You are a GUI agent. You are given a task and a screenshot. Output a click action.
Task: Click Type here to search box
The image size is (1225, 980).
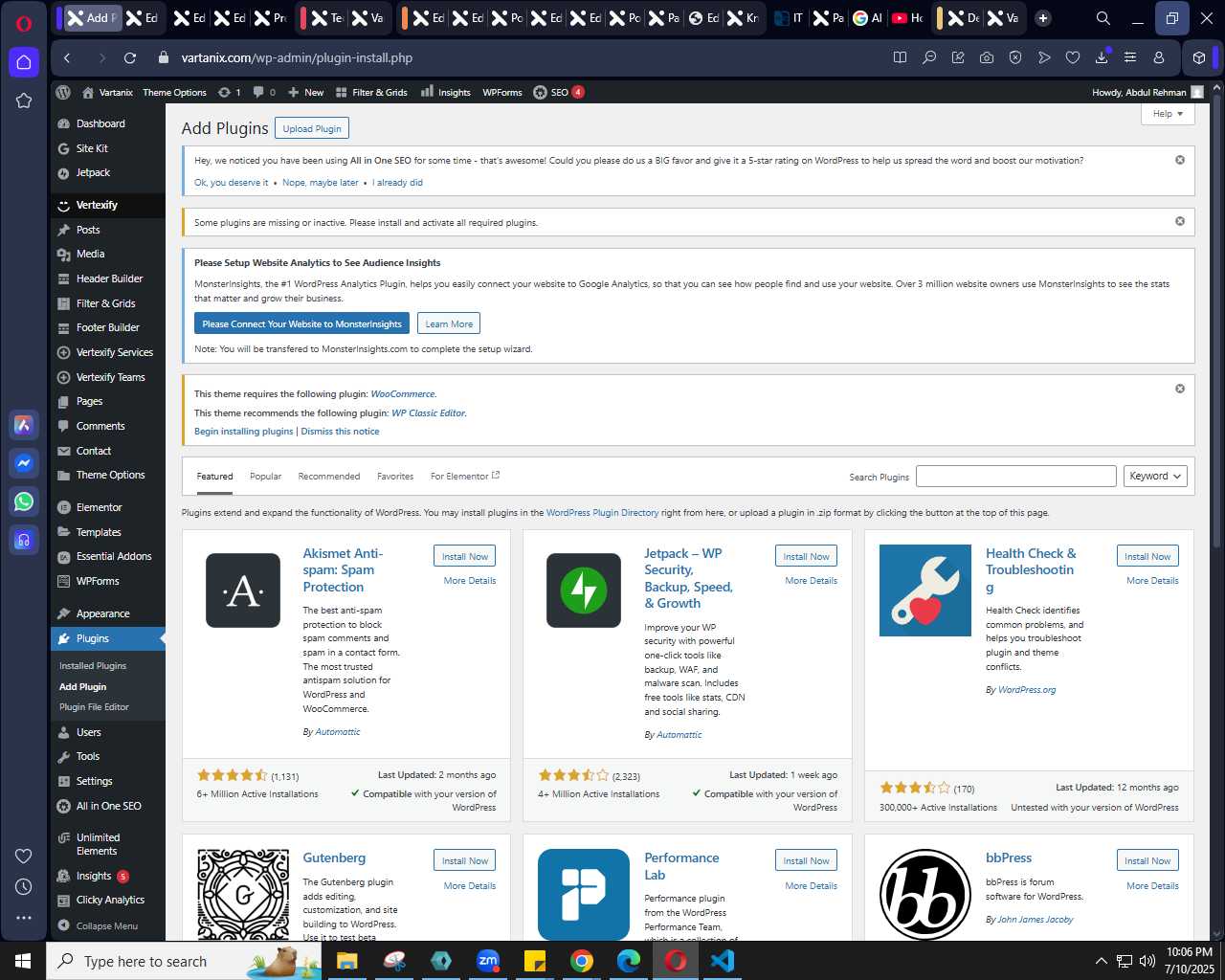point(144,961)
